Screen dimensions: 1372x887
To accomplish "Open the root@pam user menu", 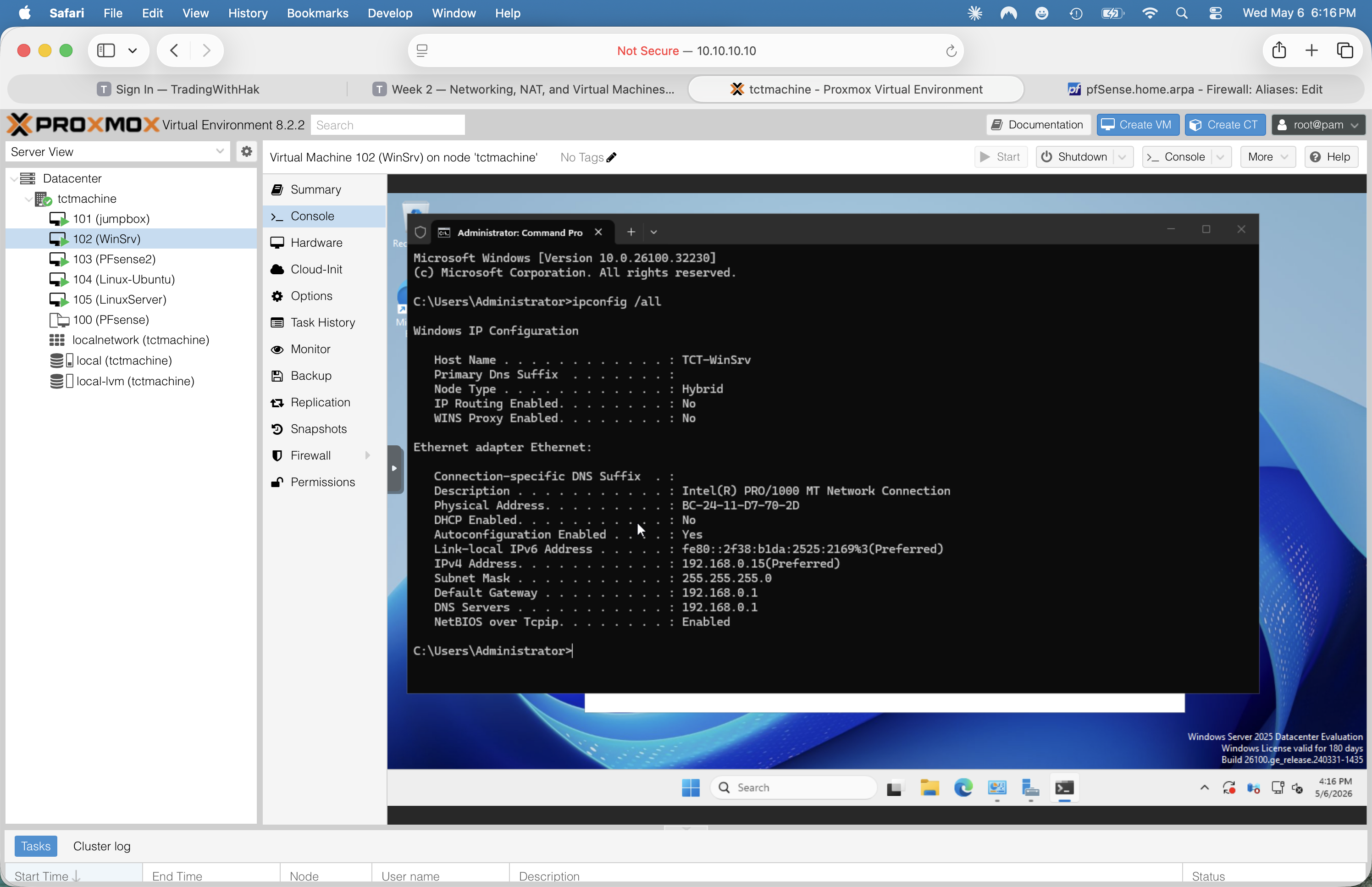I will [x=1318, y=125].
